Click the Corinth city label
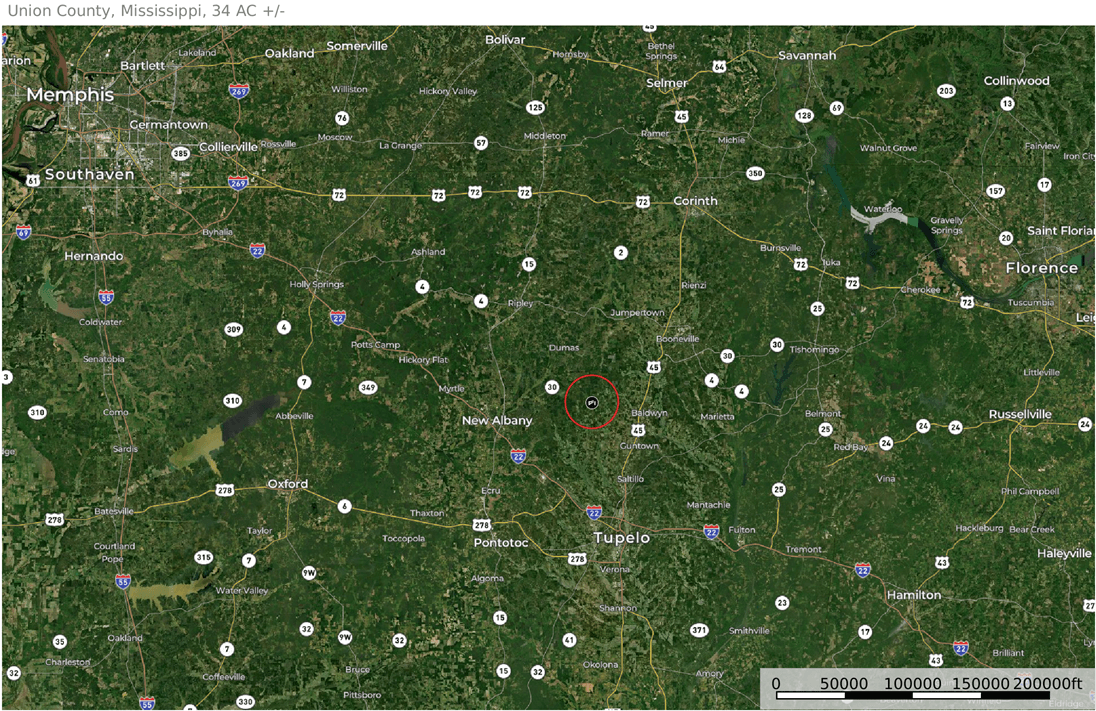This screenshot has height=711, width=1096. coord(695,200)
